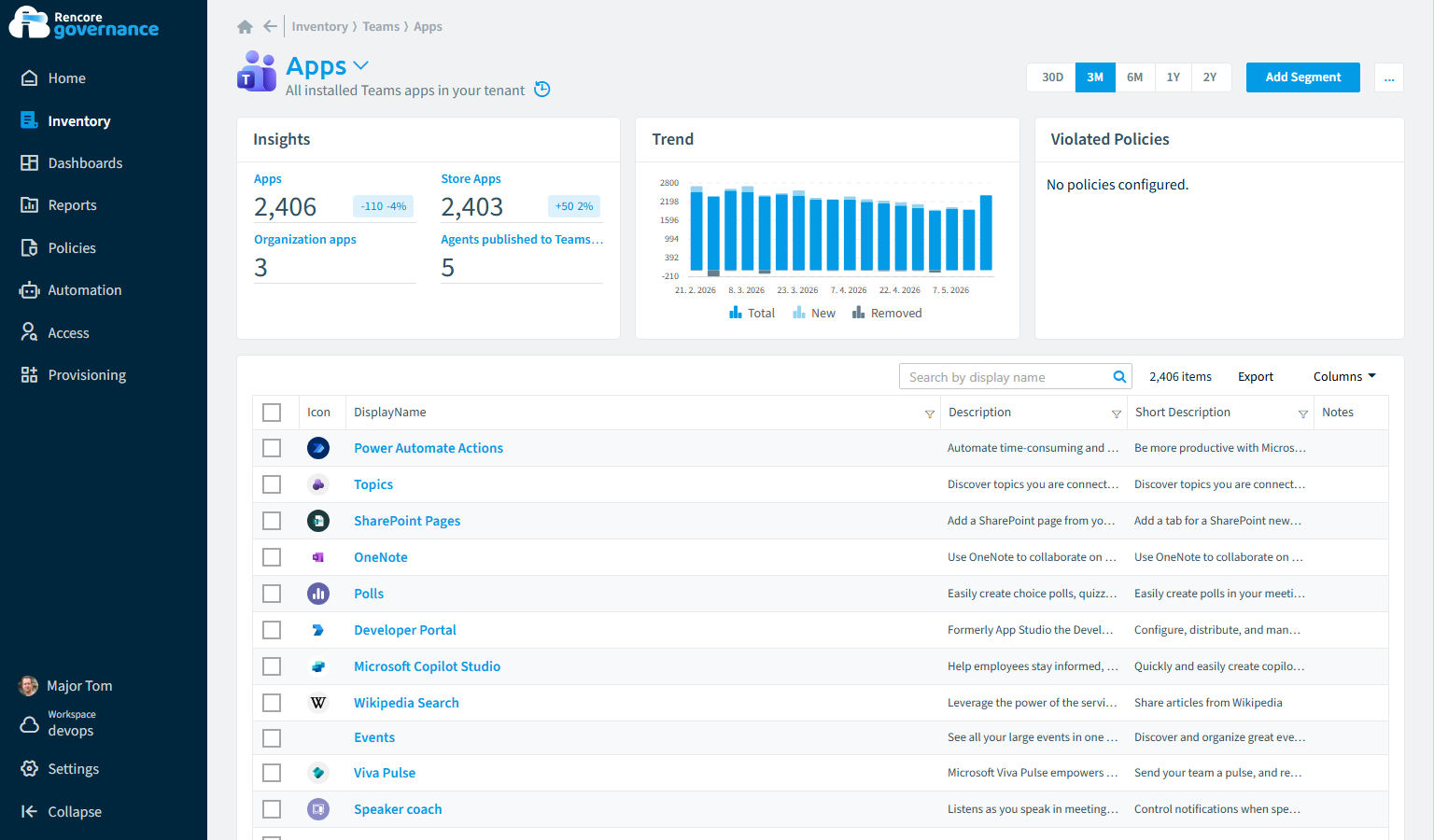1434x840 pixels.
Task: Click the Microsoft Copilot Studio app icon
Action: point(318,666)
